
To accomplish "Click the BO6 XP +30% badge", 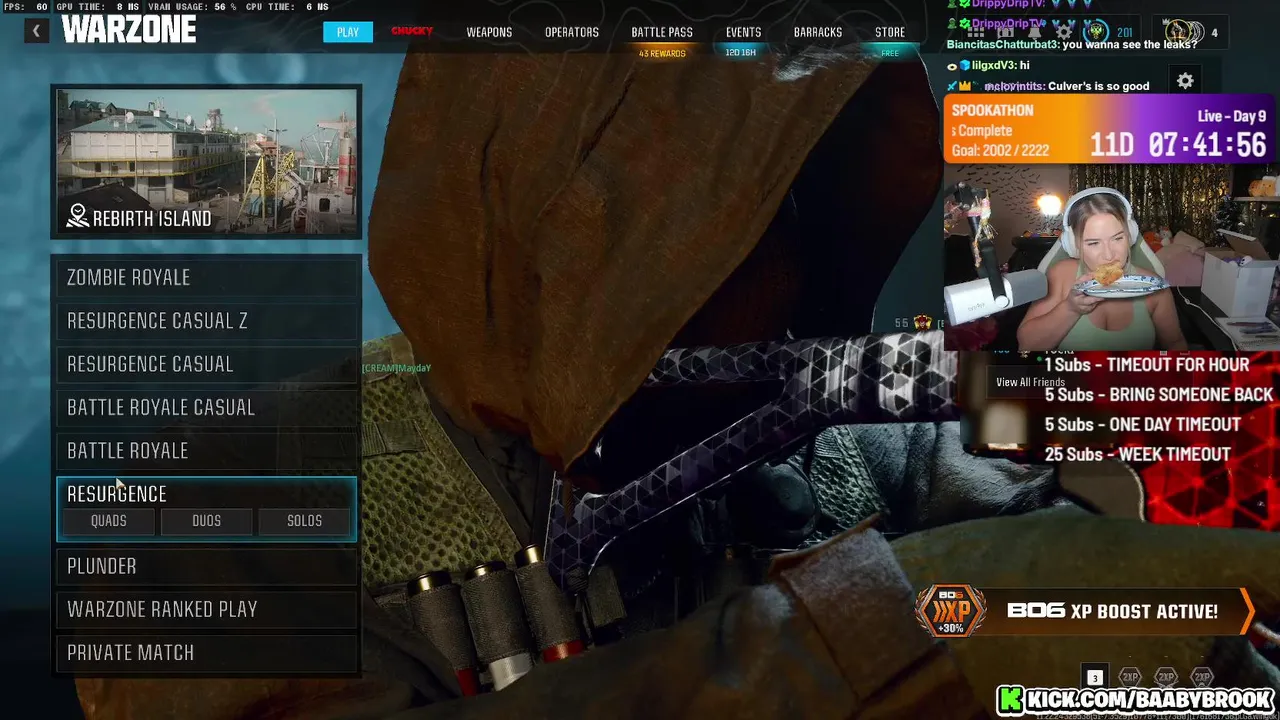I will pyautogui.click(x=950, y=611).
